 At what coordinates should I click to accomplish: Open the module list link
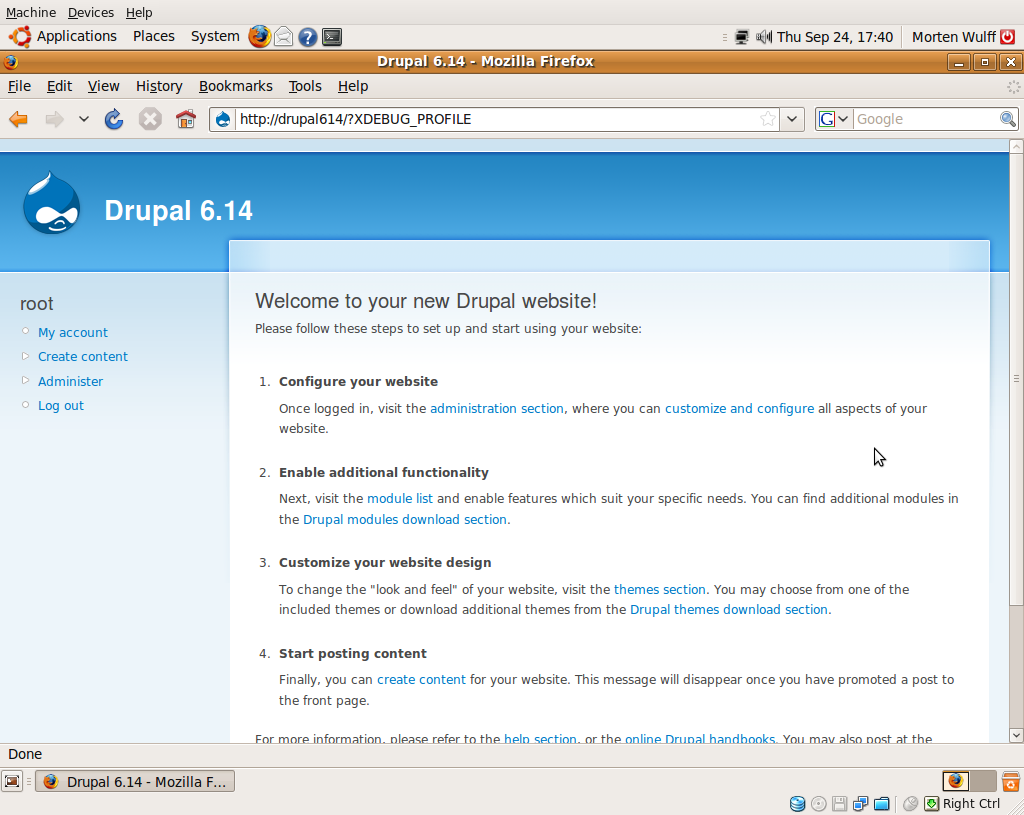pos(400,498)
